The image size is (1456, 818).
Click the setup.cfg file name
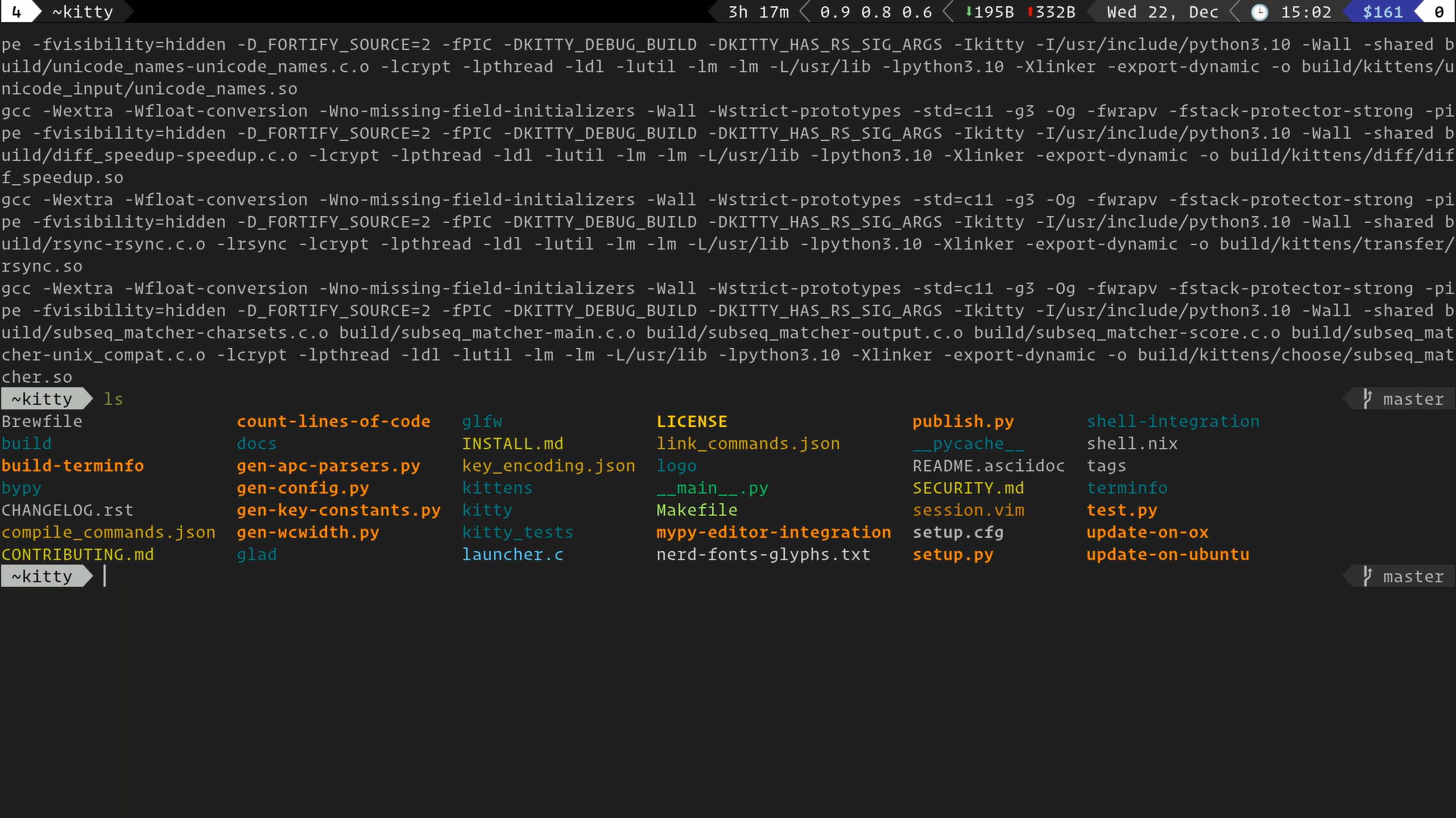click(x=958, y=532)
